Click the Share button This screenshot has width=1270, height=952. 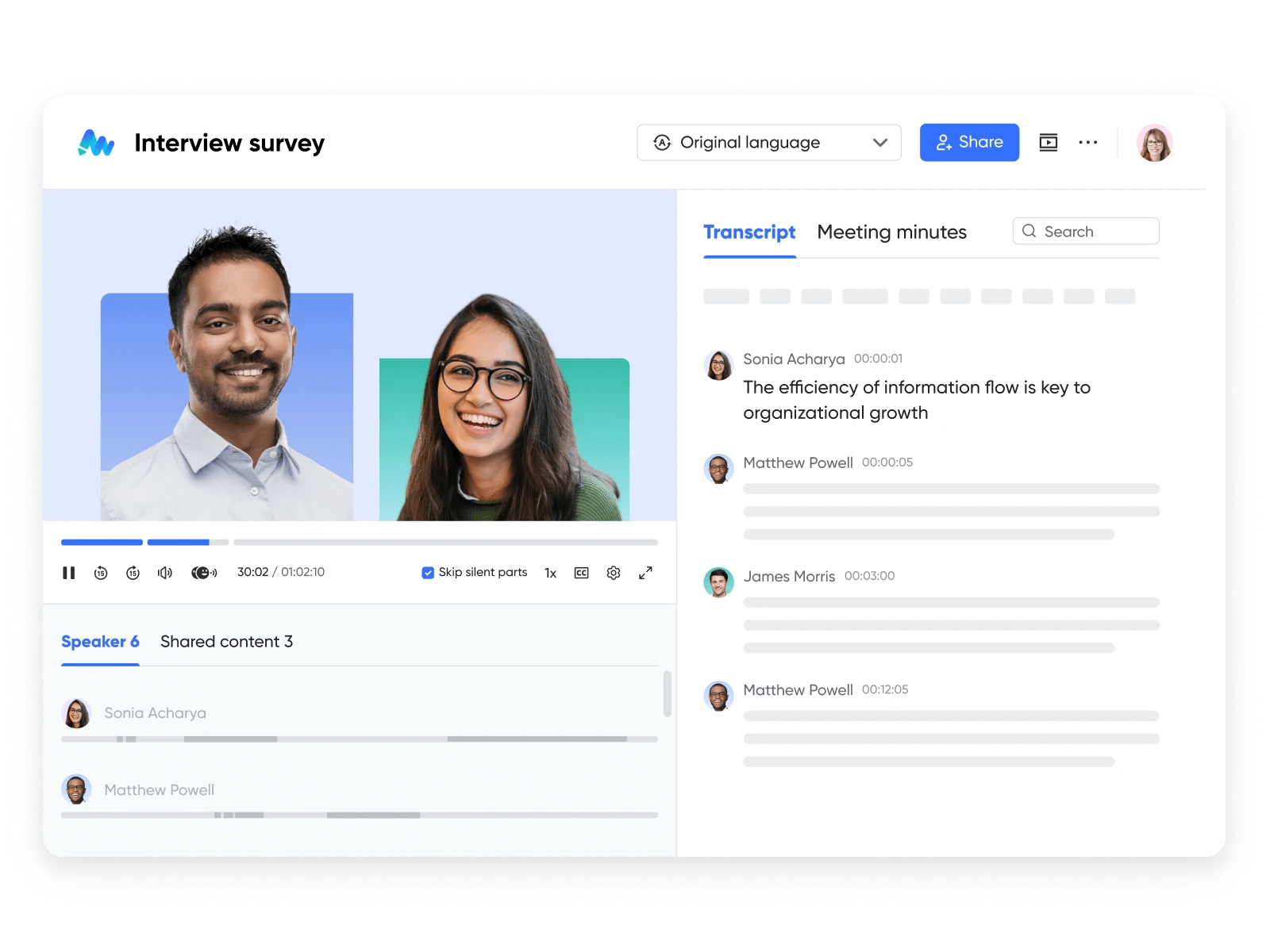point(969,143)
